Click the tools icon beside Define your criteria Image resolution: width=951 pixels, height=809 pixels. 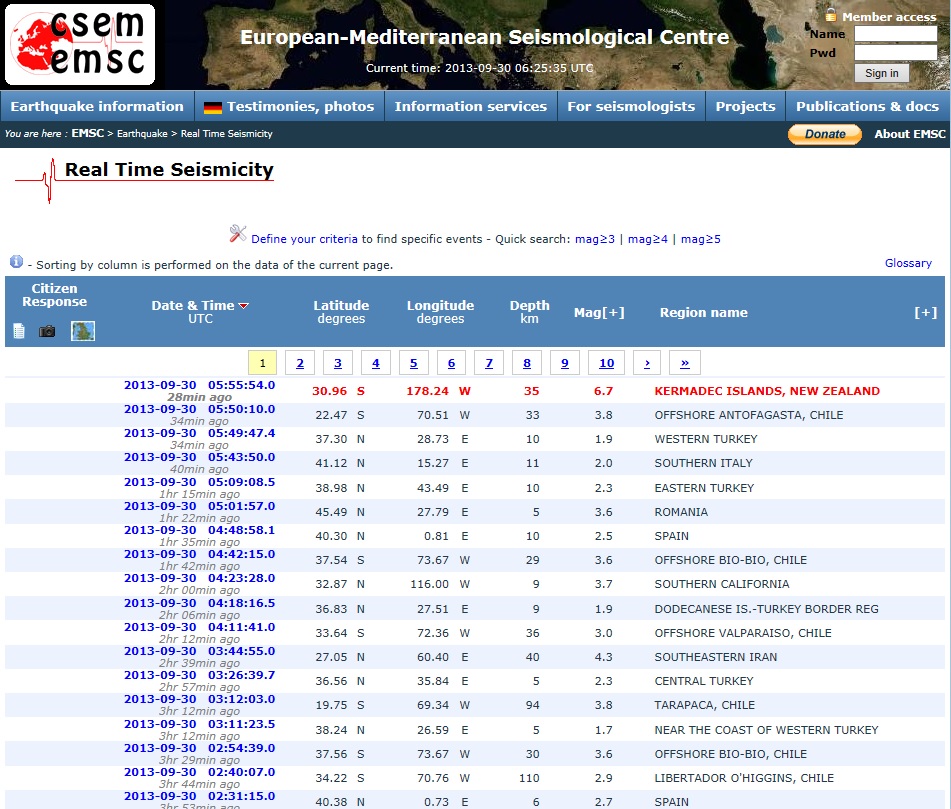point(238,233)
